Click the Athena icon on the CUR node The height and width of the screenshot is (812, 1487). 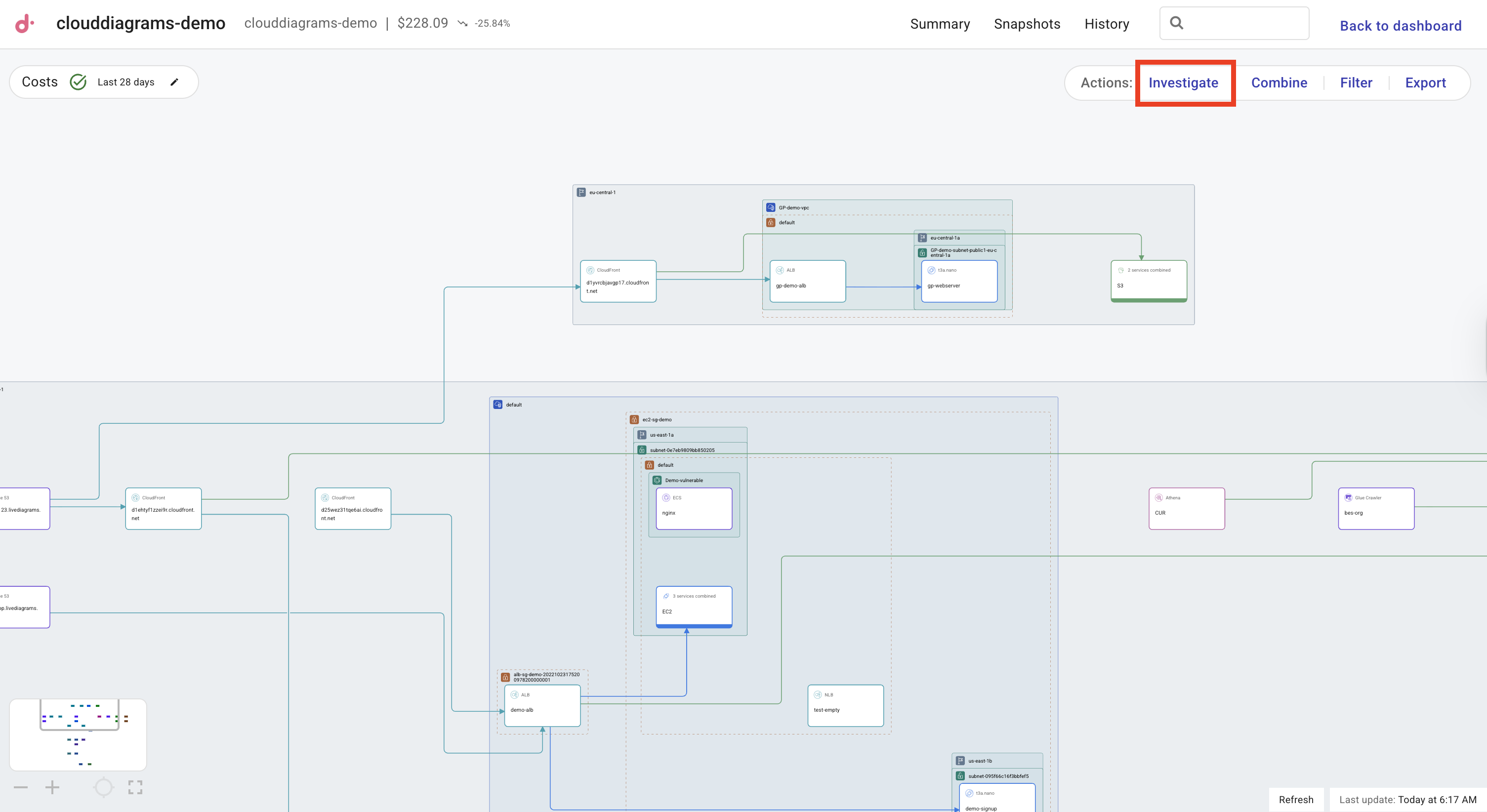(x=1159, y=497)
